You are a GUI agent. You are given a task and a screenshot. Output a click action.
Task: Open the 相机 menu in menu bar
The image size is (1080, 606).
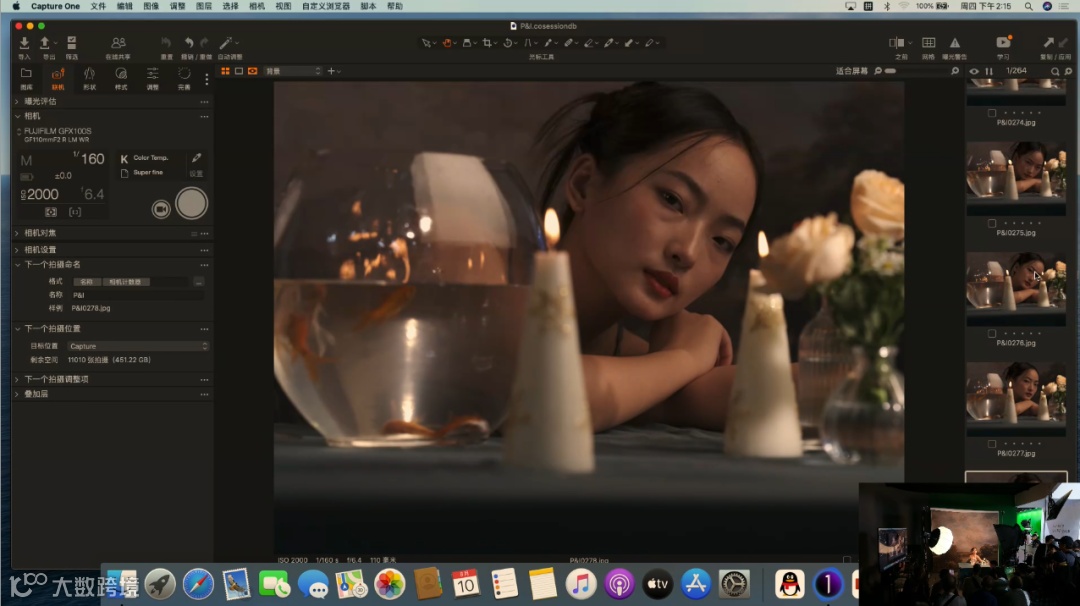(257, 6)
